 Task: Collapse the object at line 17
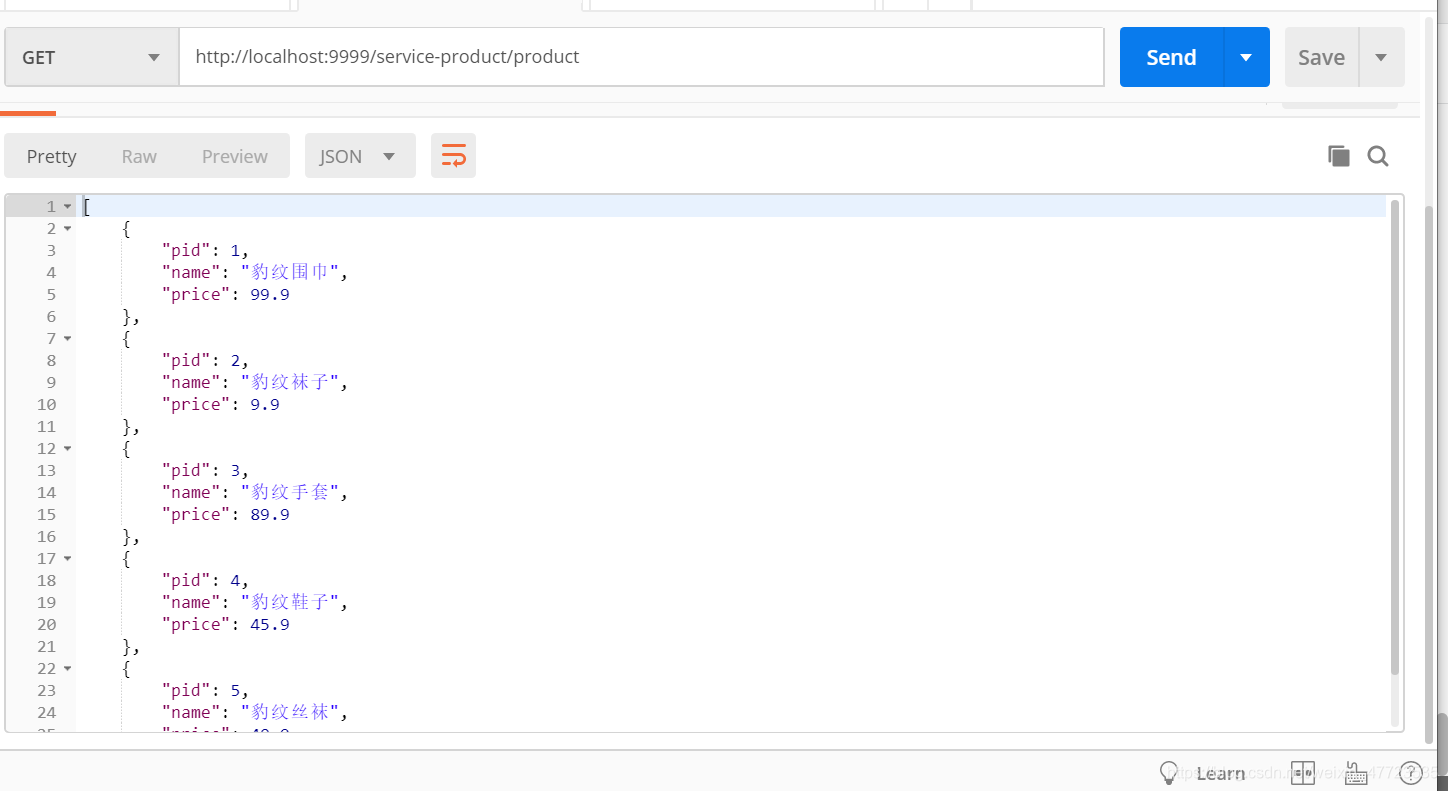(x=68, y=558)
